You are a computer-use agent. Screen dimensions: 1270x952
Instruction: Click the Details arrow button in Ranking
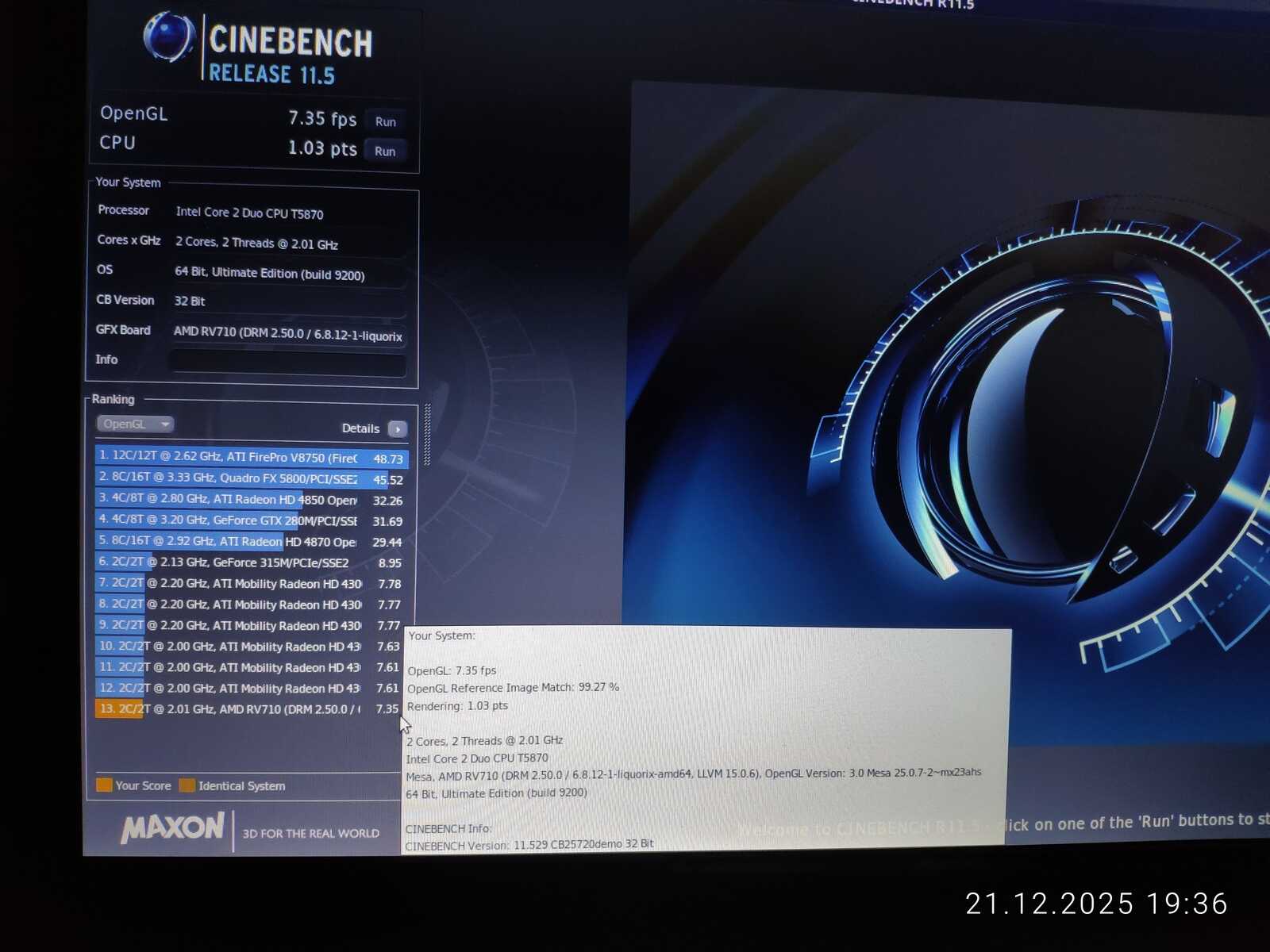click(398, 429)
